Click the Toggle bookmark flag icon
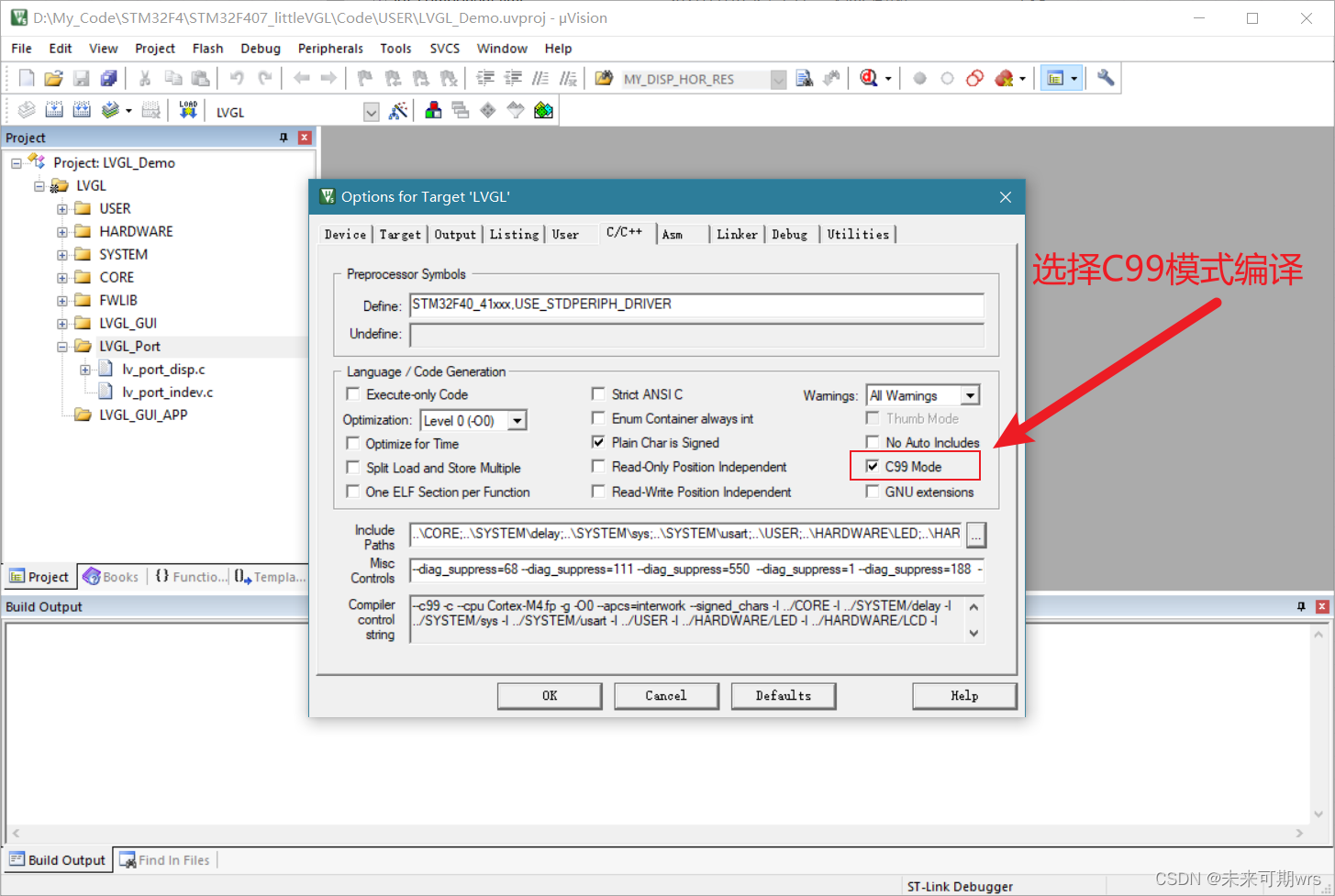The height and width of the screenshot is (896, 1335). point(365,79)
